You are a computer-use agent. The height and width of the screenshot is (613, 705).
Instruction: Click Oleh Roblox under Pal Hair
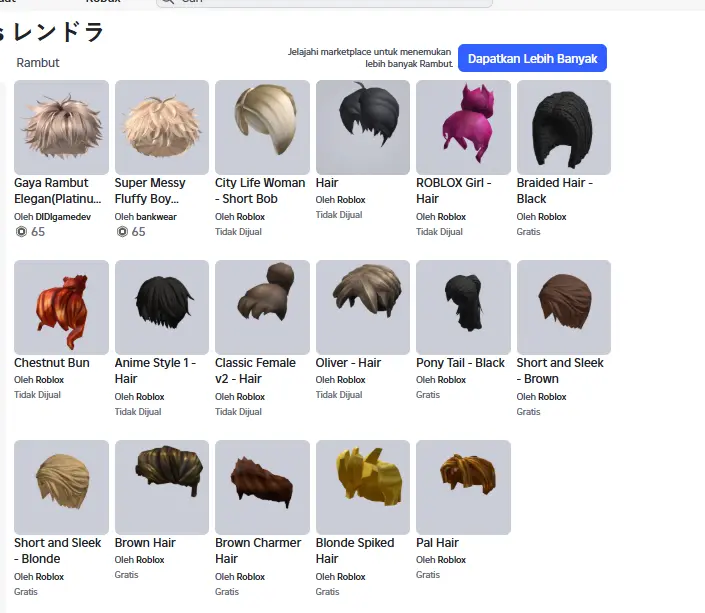441,559
